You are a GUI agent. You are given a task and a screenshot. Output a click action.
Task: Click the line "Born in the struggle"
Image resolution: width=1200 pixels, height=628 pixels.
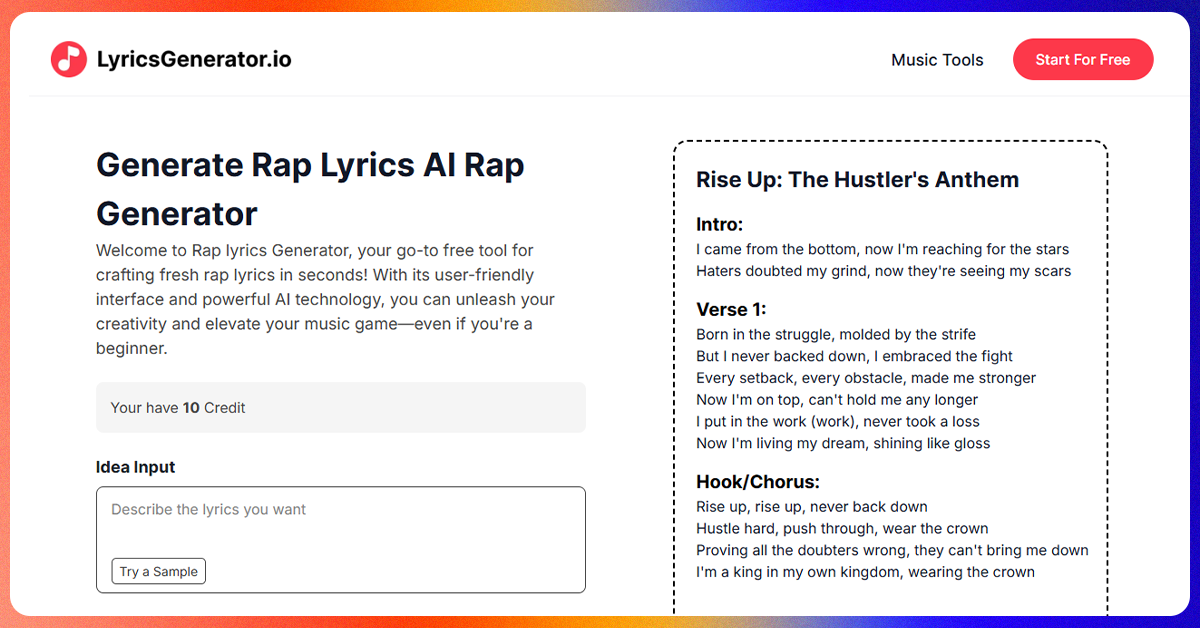tap(836, 334)
